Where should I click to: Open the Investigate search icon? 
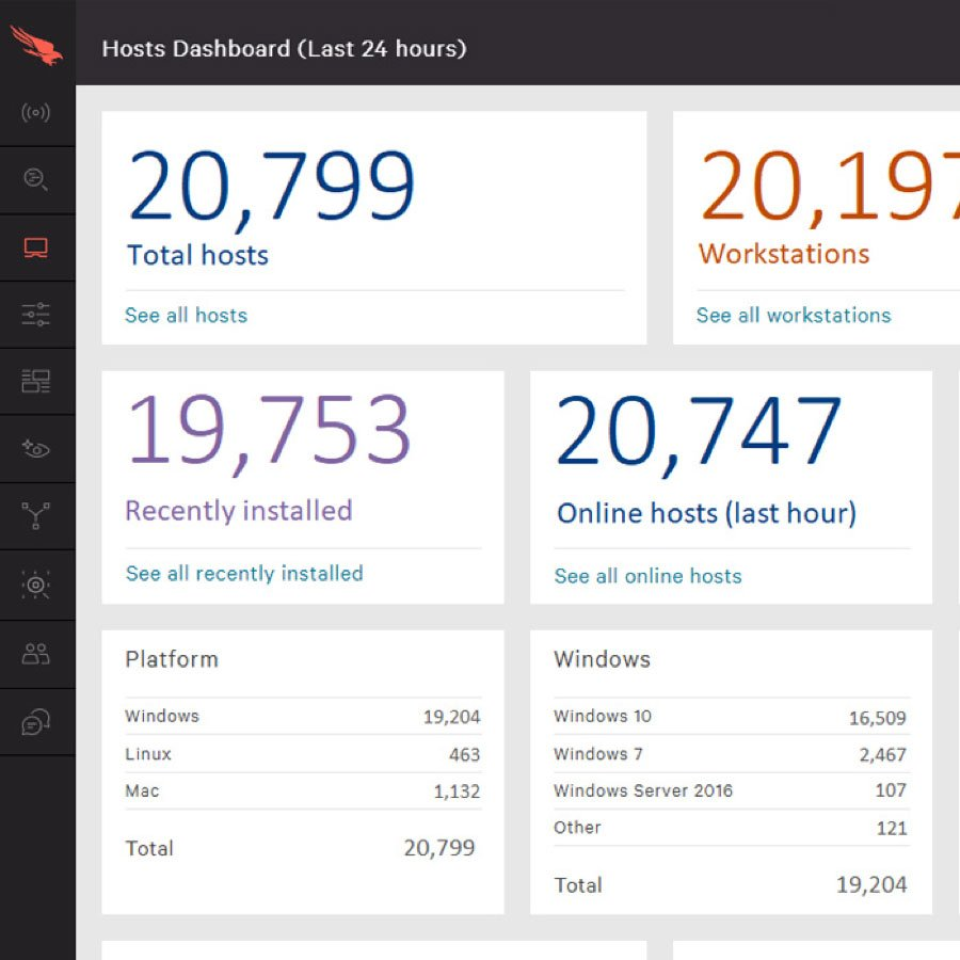[37, 180]
